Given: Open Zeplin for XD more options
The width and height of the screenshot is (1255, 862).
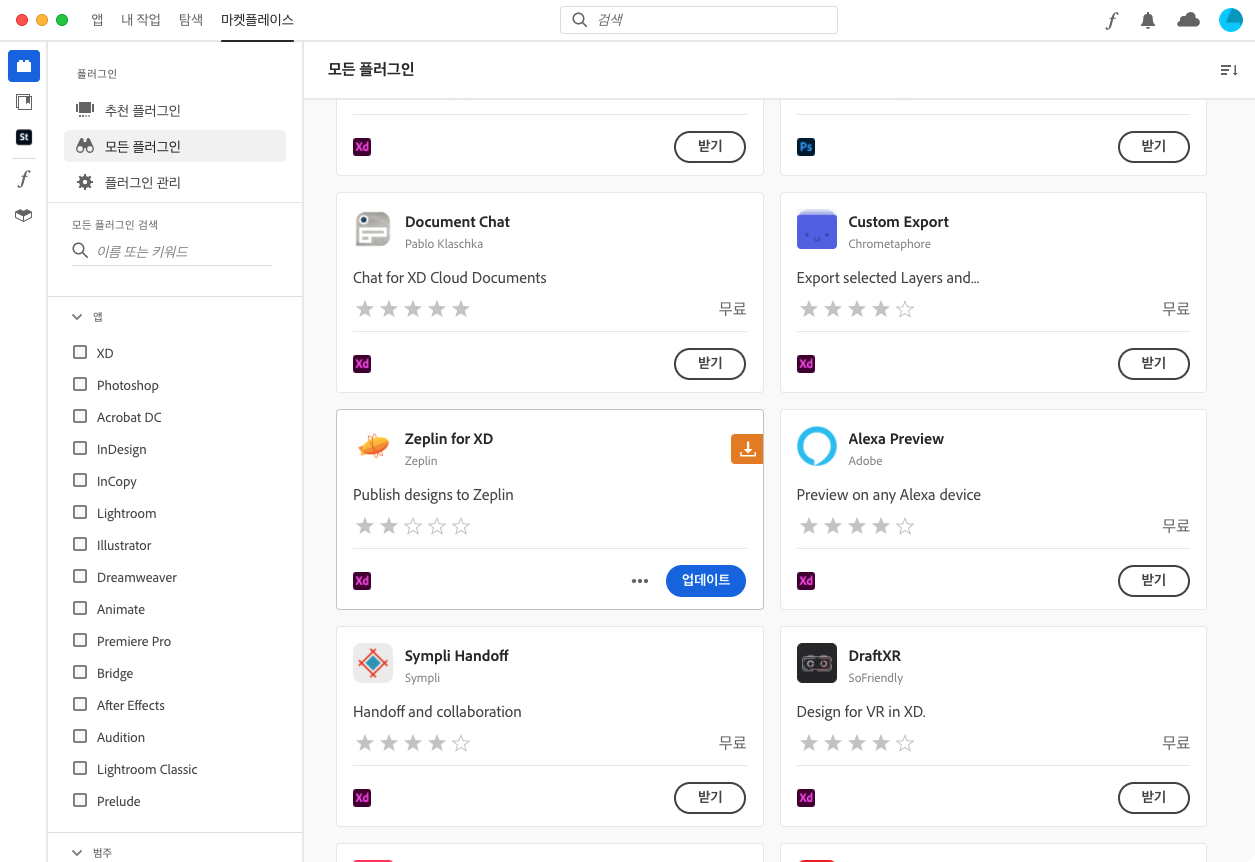Looking at the screenshot, I should pos(640,581).
